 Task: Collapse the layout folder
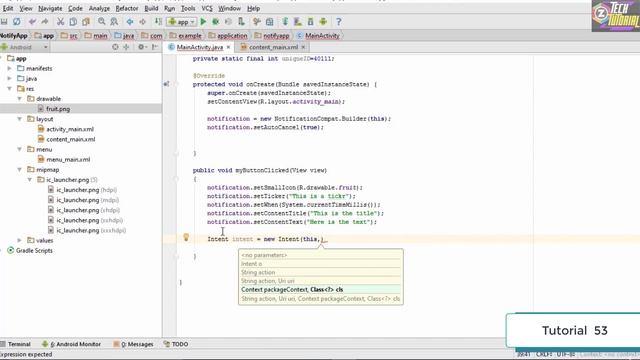tap(19, 119)
